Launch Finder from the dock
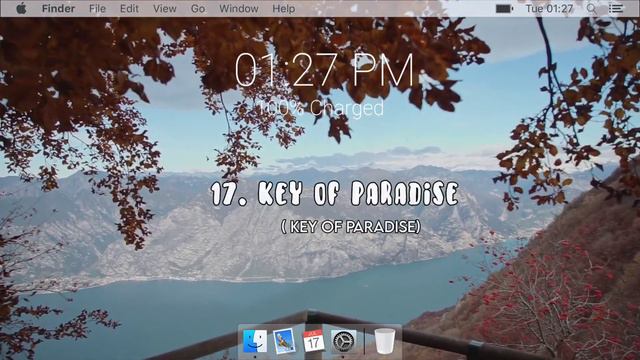 (255, 341)
